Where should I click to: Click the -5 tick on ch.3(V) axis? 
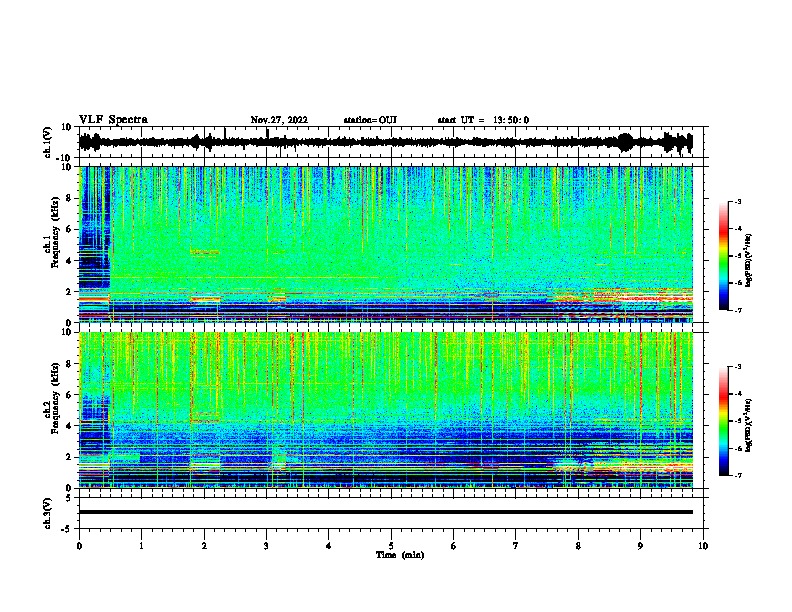click(67, 529)
